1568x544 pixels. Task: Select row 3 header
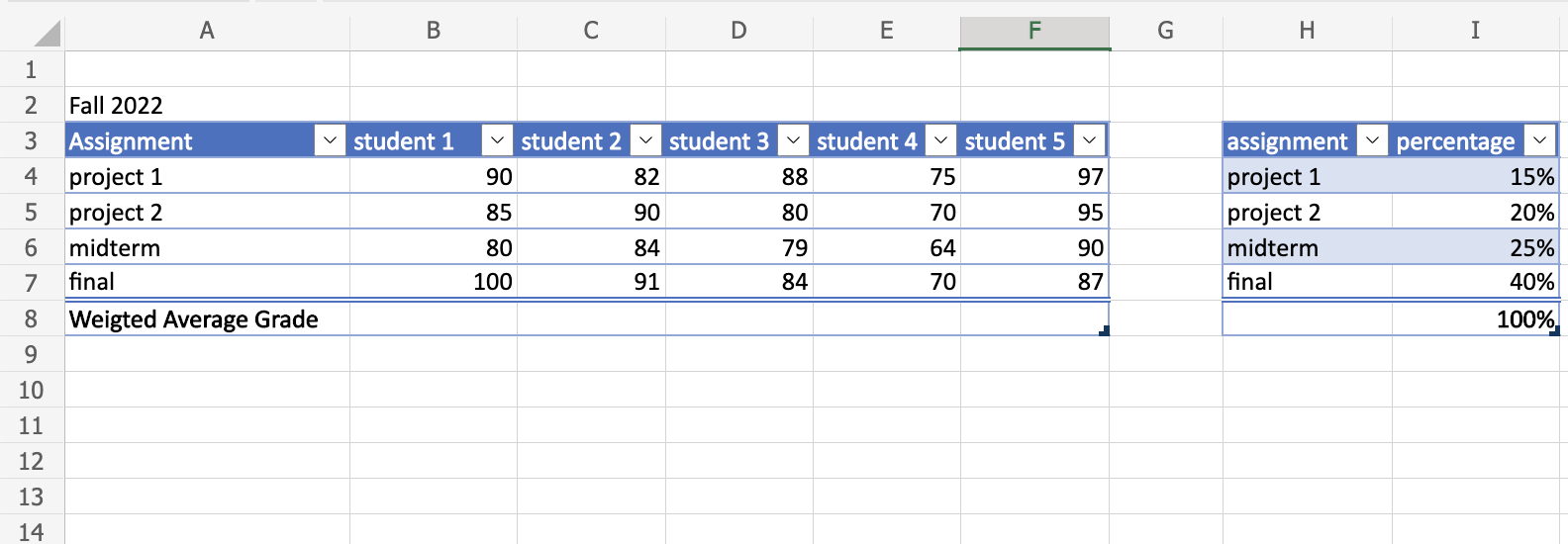[x=32, y=140]
